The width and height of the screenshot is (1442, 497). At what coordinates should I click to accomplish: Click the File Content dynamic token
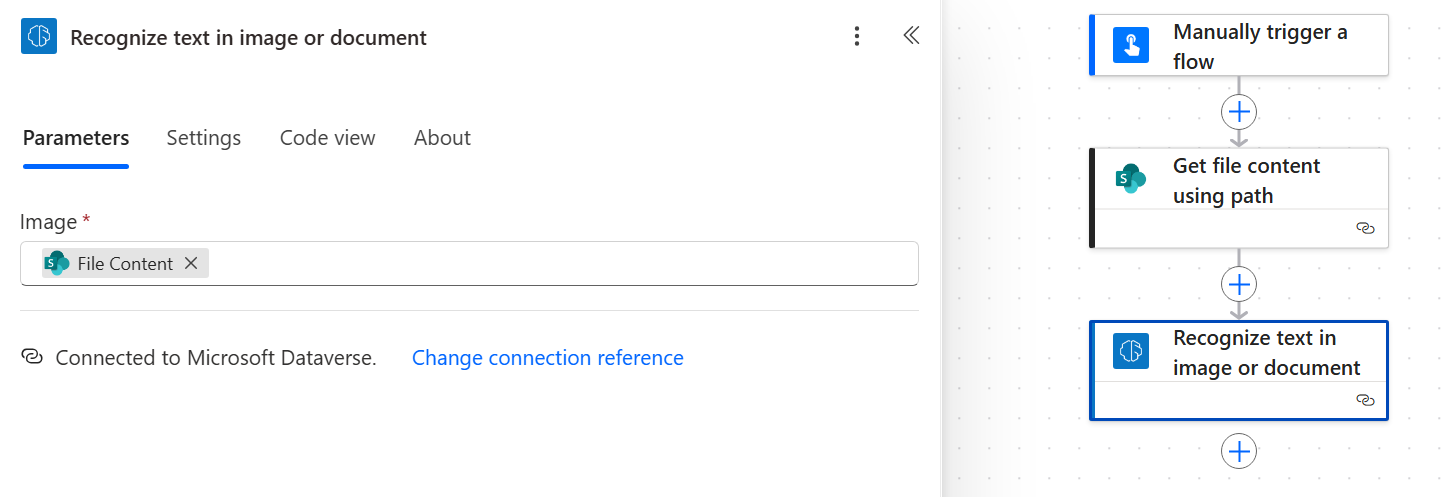tap(124, 263)
